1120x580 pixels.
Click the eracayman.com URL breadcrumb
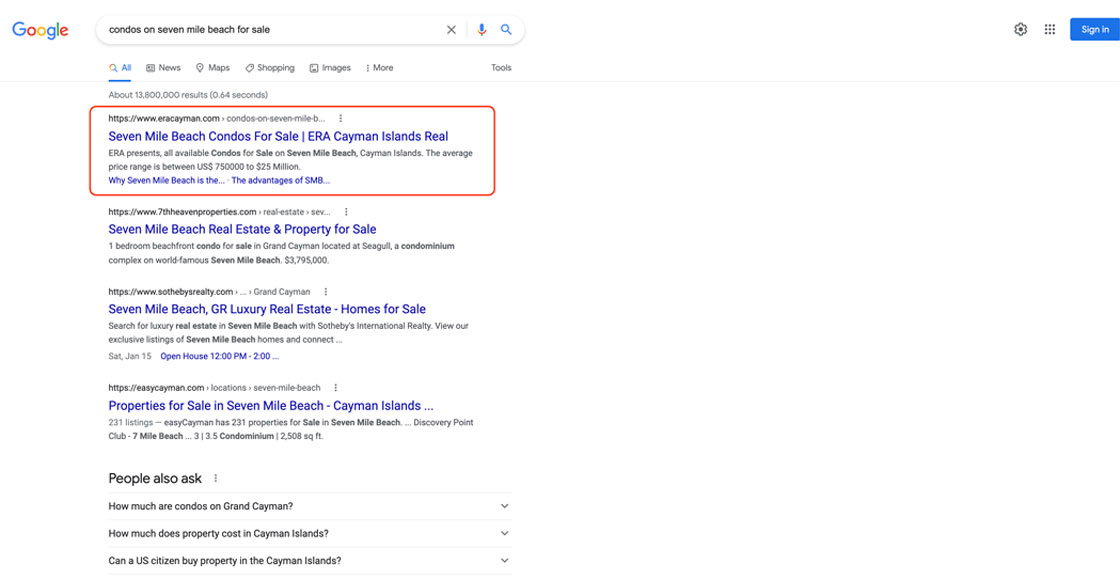[216, 119]
